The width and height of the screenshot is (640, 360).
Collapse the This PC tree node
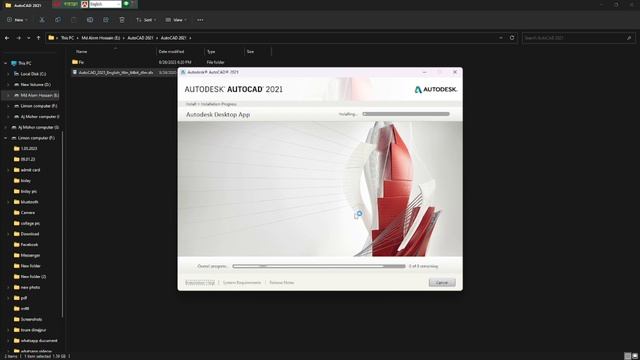pos(5,63)
